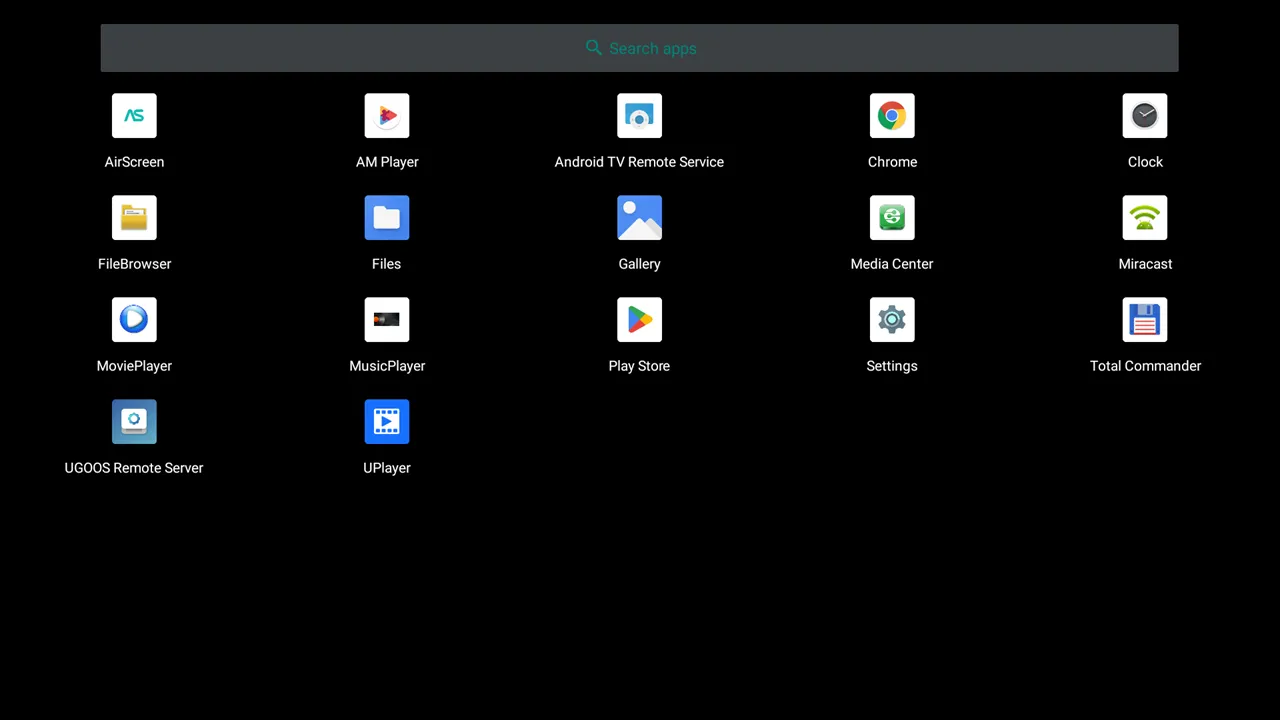Screen dimensions: 1280x720
Task: Open the Miracast app
Action: click(x=1145, y=217)
